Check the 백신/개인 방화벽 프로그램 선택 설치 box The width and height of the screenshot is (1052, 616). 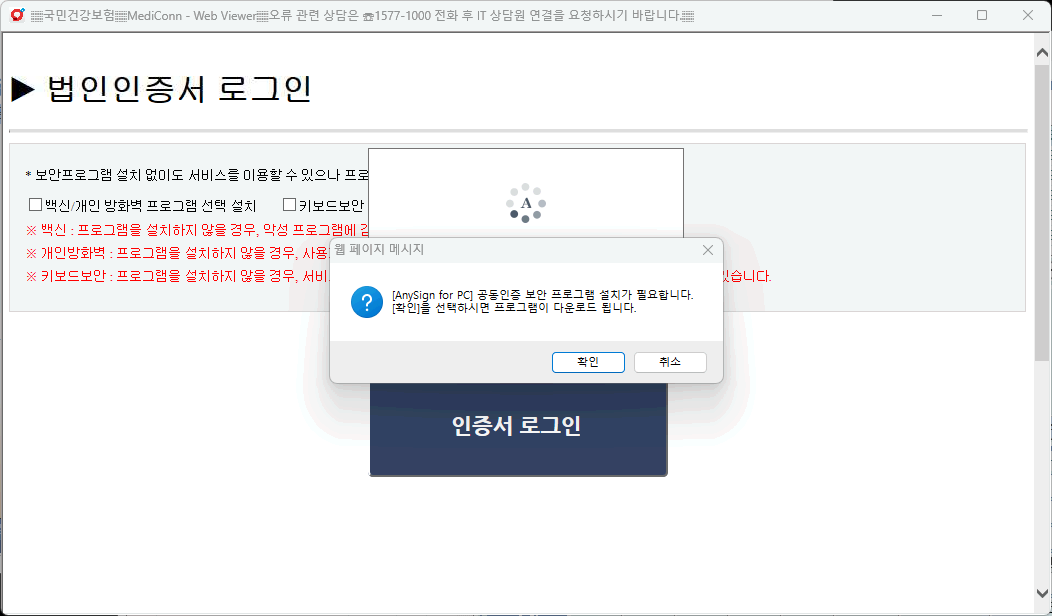click(x=35, y=205)
